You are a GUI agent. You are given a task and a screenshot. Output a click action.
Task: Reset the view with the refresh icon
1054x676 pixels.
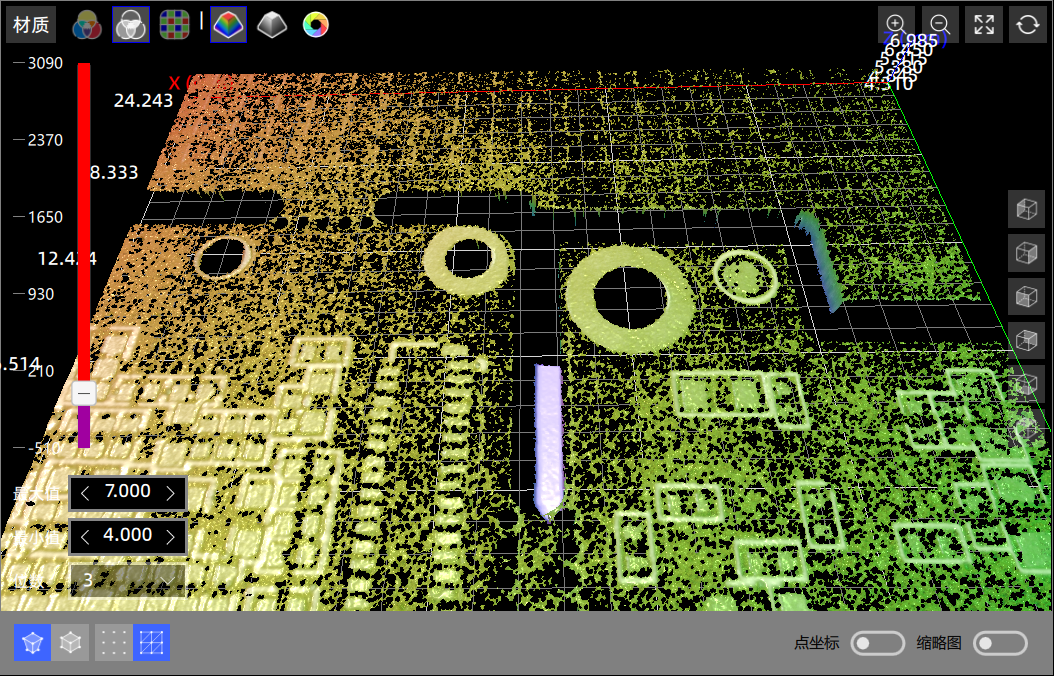[1028, 25]
